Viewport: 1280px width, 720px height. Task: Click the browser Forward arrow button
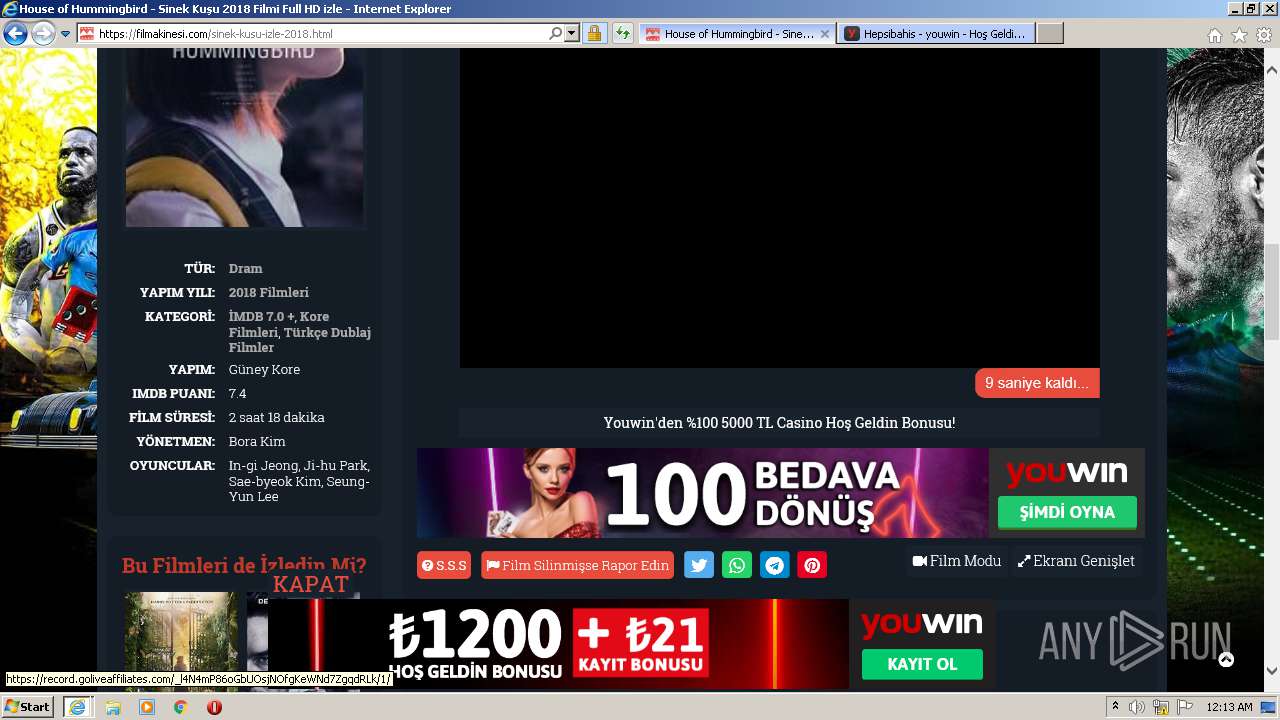tap(43, 34)
